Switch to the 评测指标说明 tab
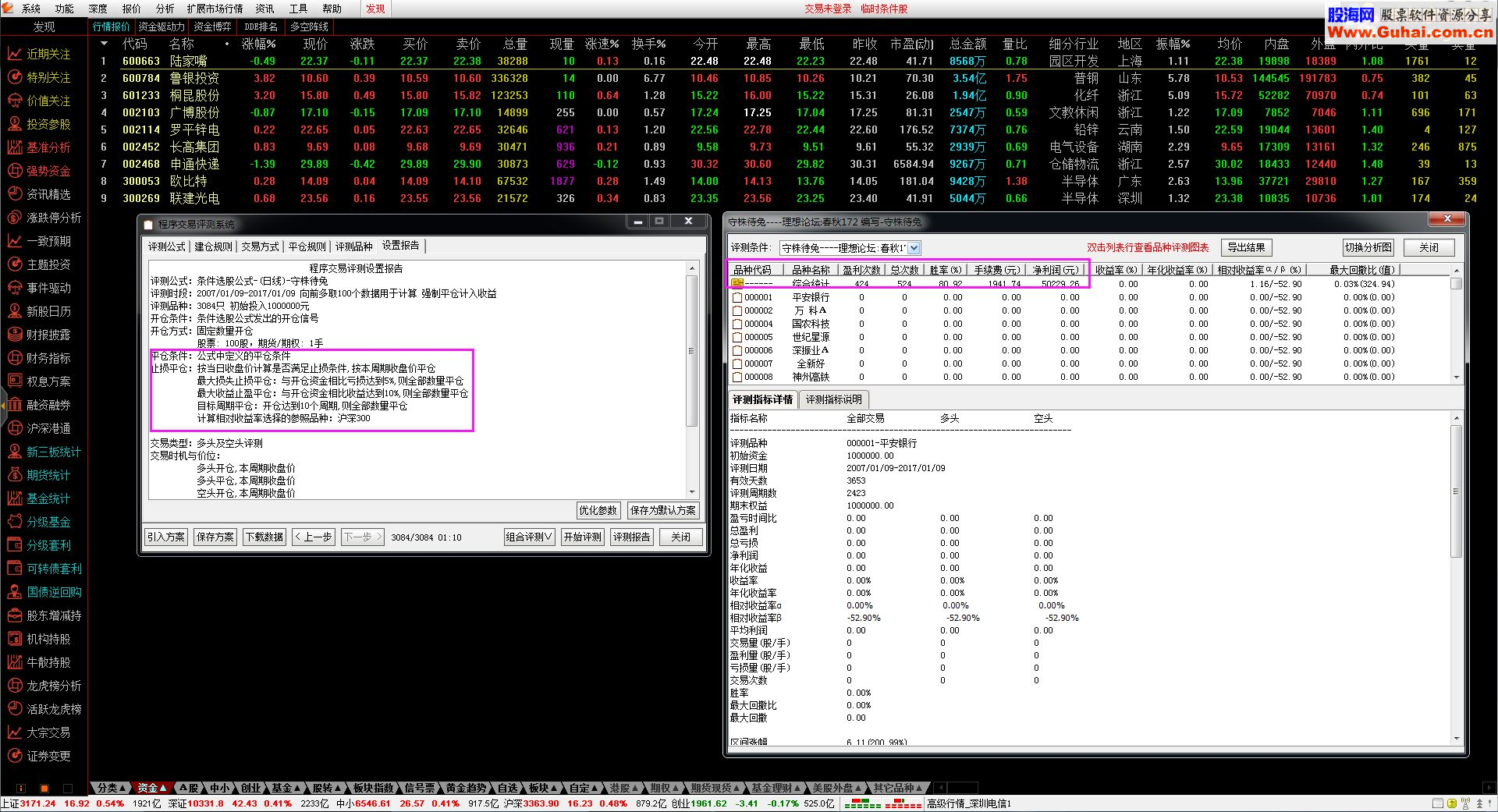 coord(833,399)
